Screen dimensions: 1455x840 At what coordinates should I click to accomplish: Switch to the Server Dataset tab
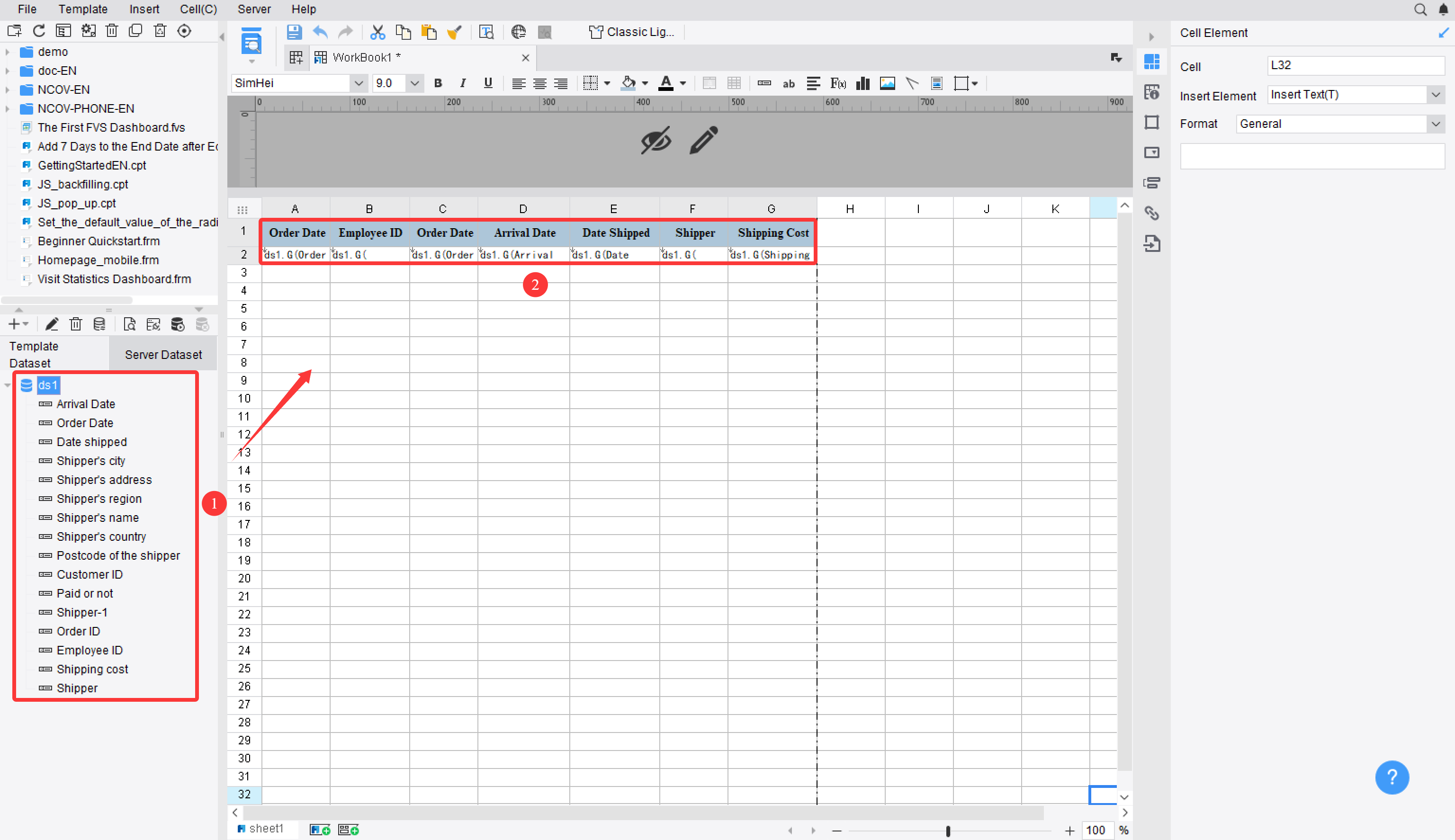coord(163,354)
